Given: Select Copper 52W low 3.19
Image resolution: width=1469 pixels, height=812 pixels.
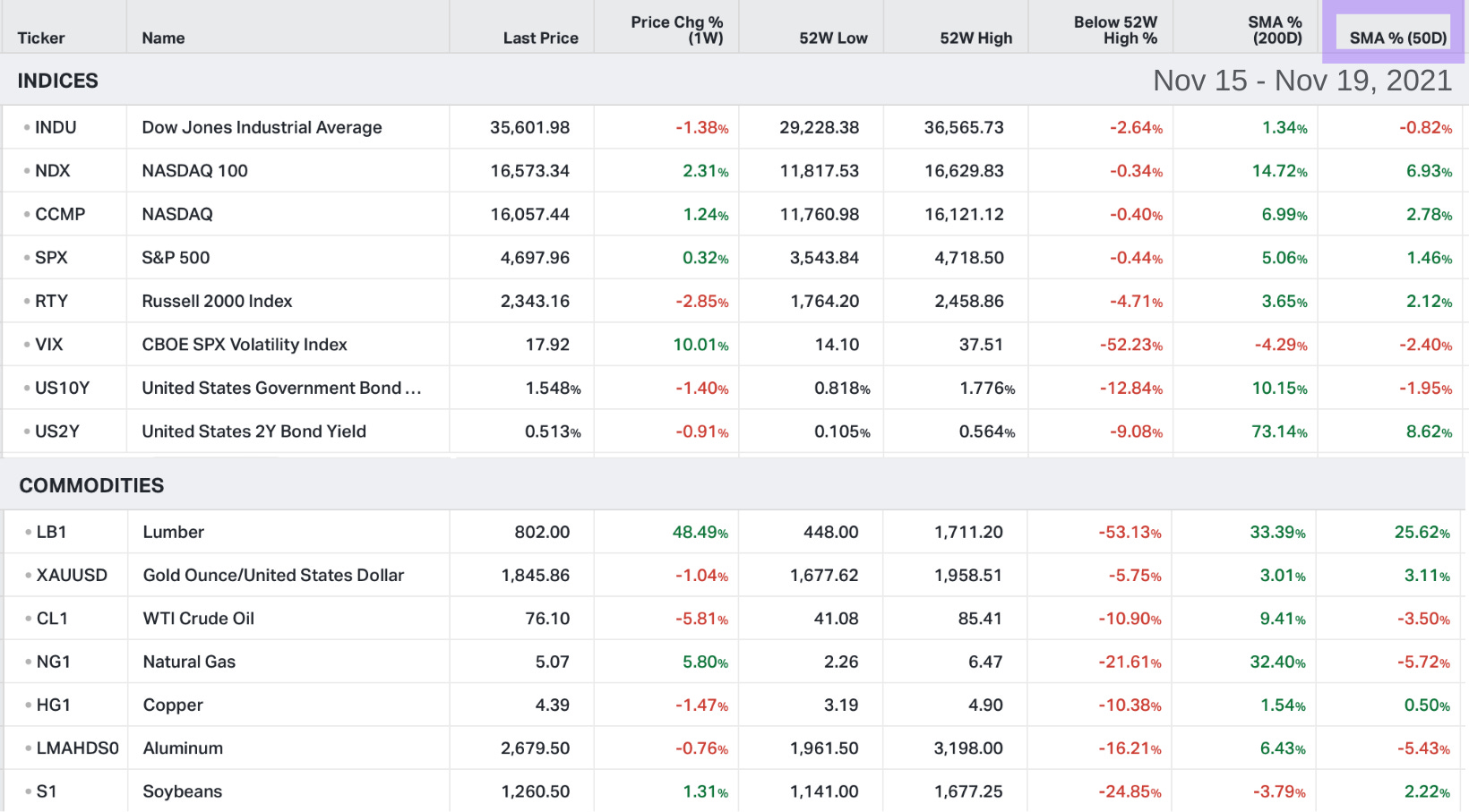Looking at the screenshot, I should point(841,705).
